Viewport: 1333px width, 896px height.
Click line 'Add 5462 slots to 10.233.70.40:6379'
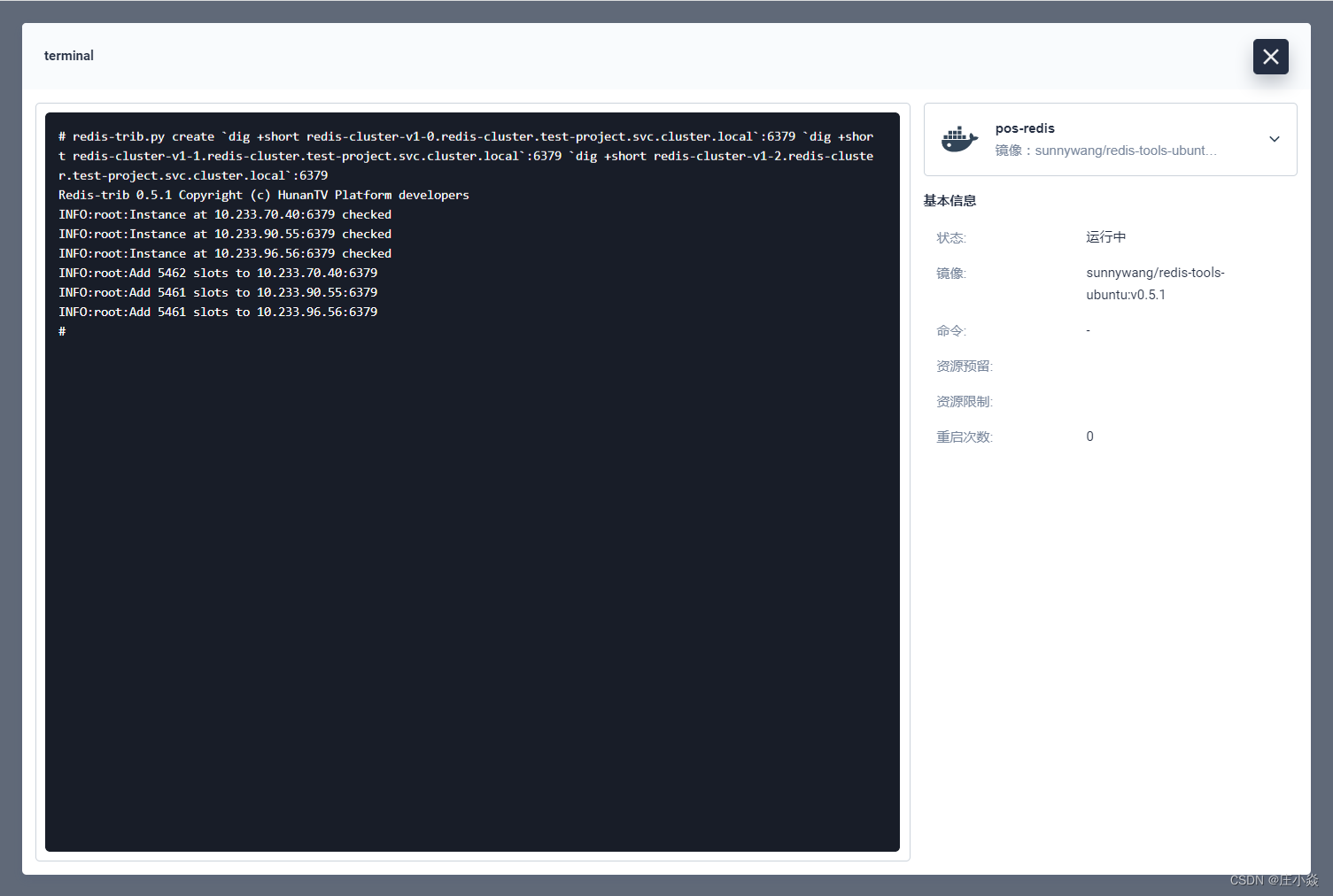tap(218, 273)
